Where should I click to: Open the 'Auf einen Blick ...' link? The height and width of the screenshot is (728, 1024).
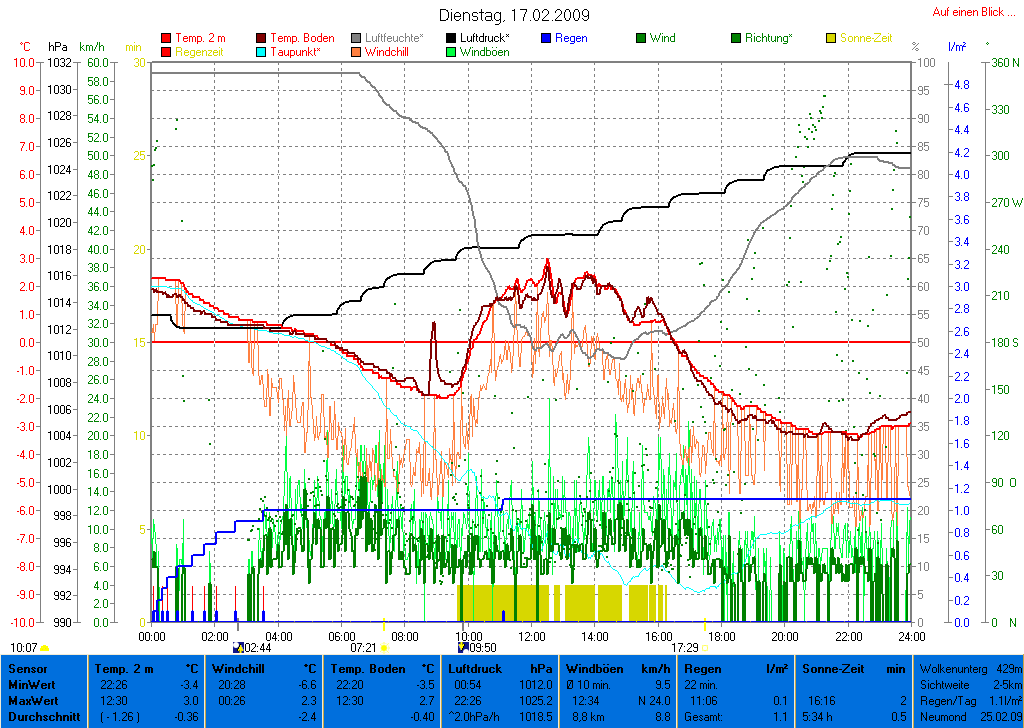[x=968, y=12]
